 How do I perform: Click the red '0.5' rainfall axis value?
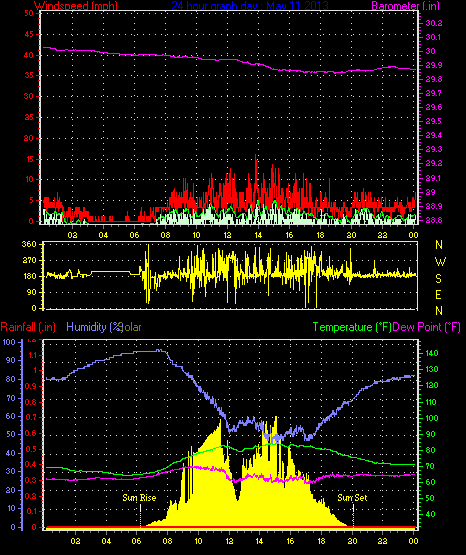tap(31, 449)
